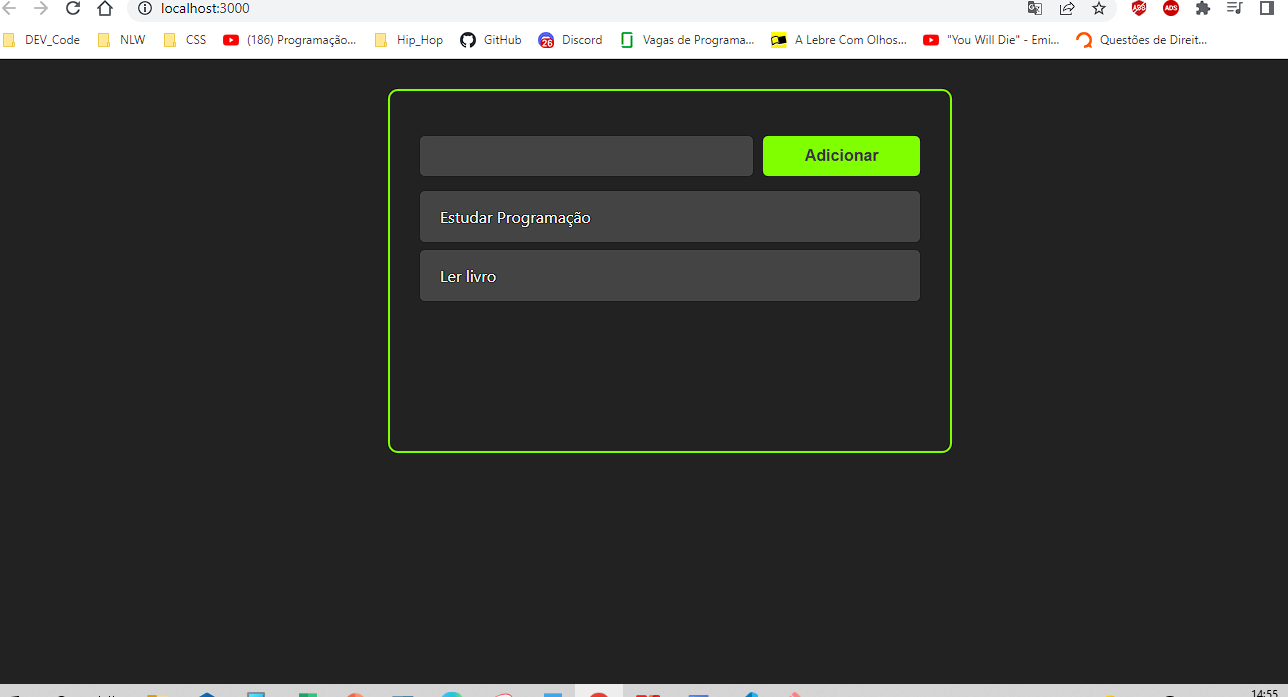Select the Ler livro task item
Image resolution: width=1288 pixels, height=697 pixels.
(669, 276)
